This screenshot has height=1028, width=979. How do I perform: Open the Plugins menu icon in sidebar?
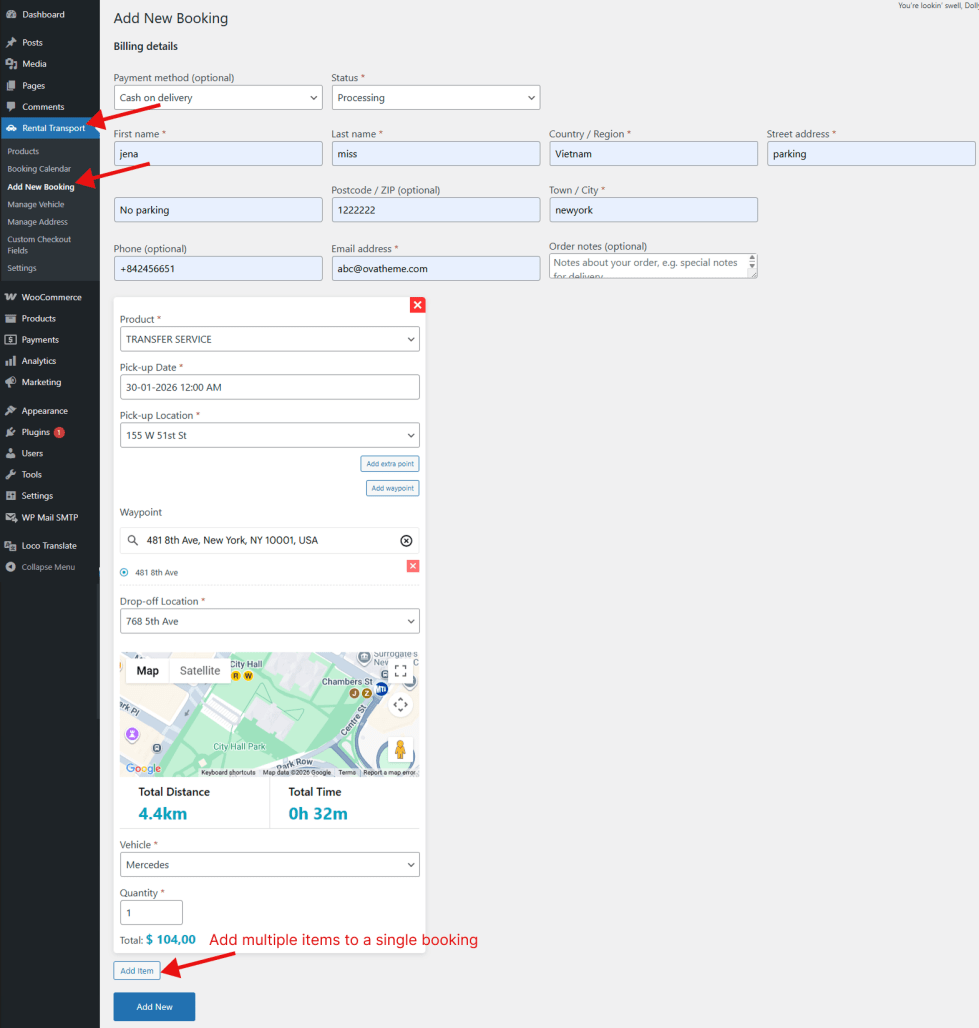pyautogui.click(x=11, y=432)
